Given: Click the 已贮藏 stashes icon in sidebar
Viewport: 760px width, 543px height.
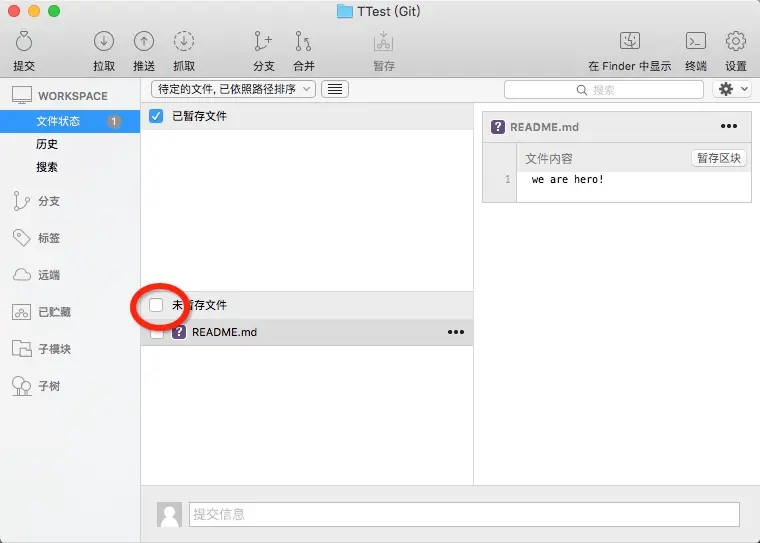Looking at the screenshot, I should coord(21,312).
